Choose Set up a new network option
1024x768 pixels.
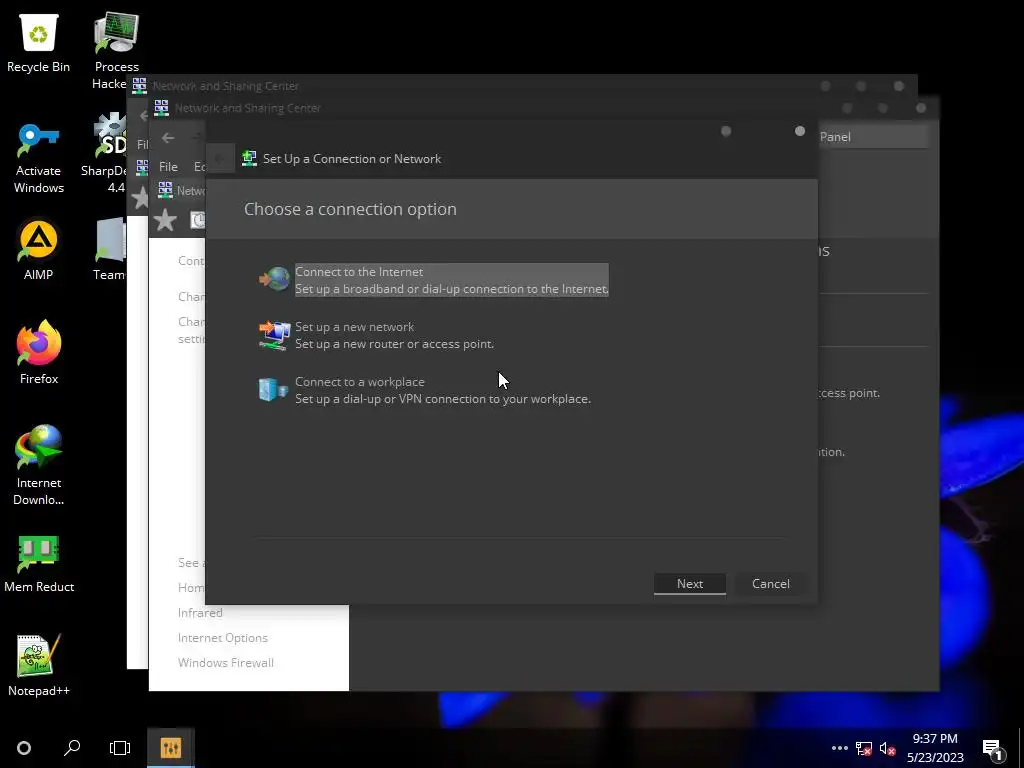point(394,335)
